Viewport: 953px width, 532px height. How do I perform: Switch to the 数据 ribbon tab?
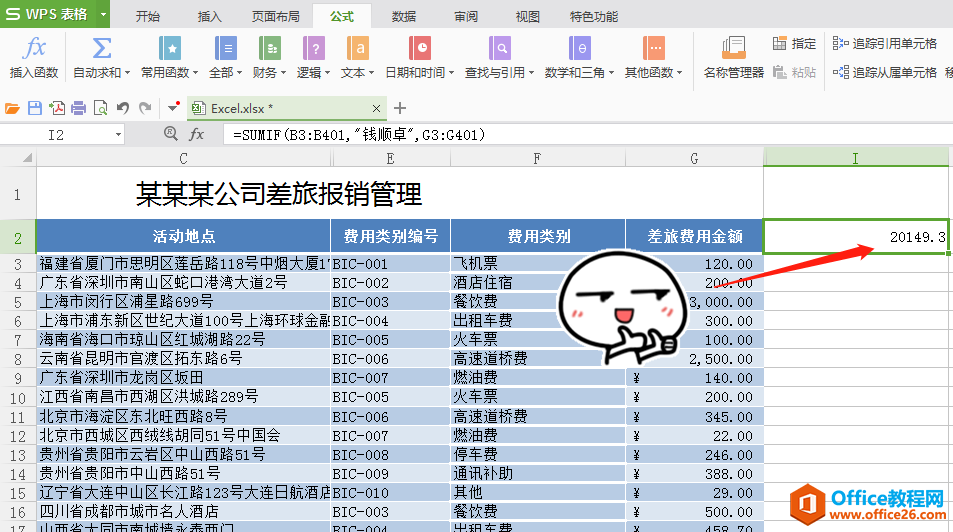tap(404, 16)
